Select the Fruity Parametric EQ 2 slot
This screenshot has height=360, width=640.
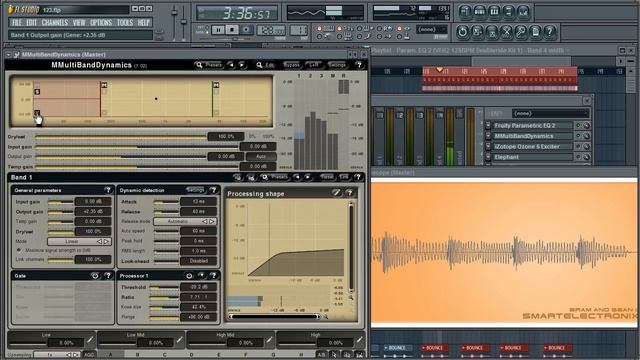[x=533, y=126]
